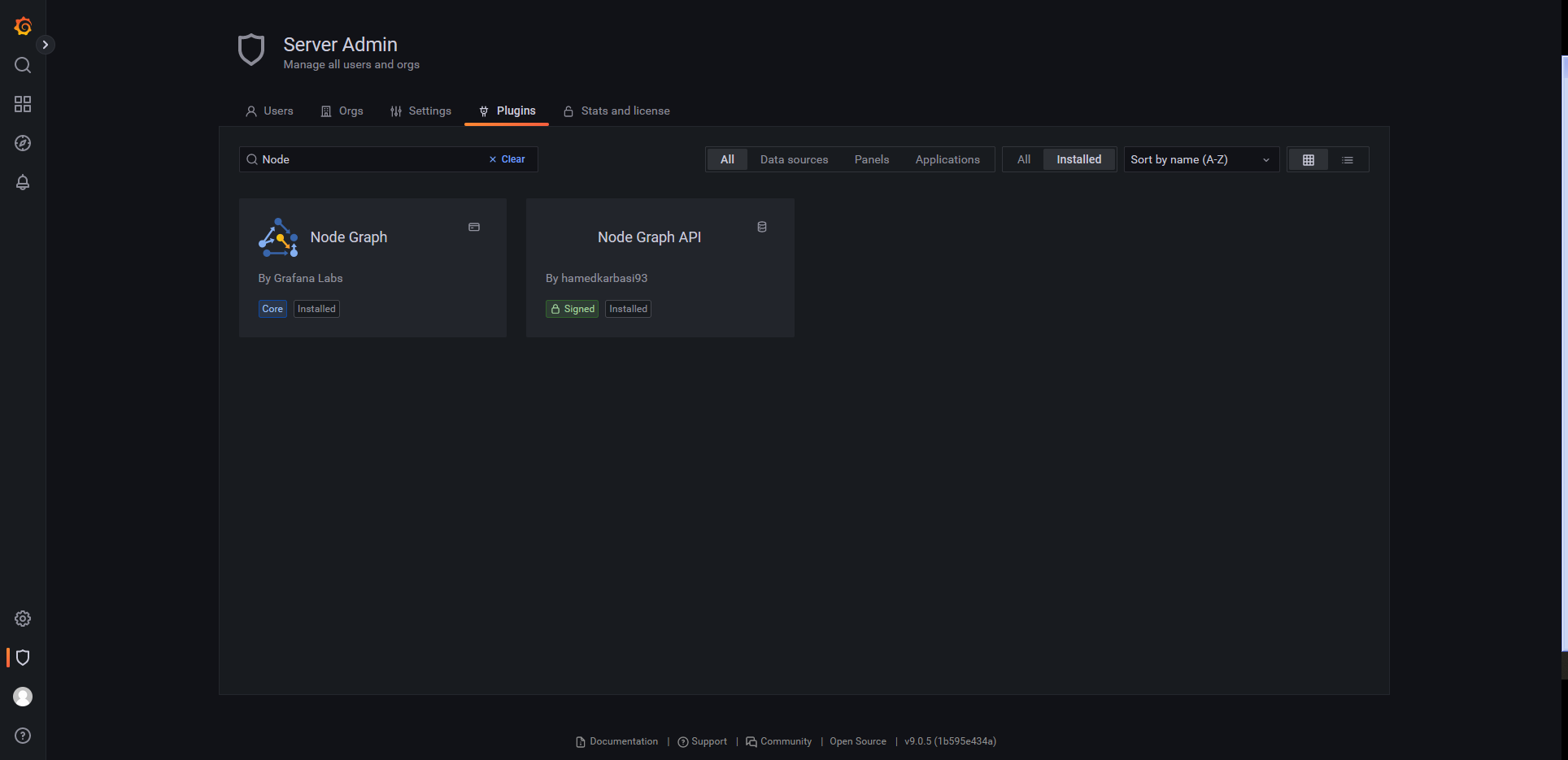Image resolution: width=1568 pixels, height=760 pixels.
Task: Expand the sidebar navigation menu
Action: (46, 45)
